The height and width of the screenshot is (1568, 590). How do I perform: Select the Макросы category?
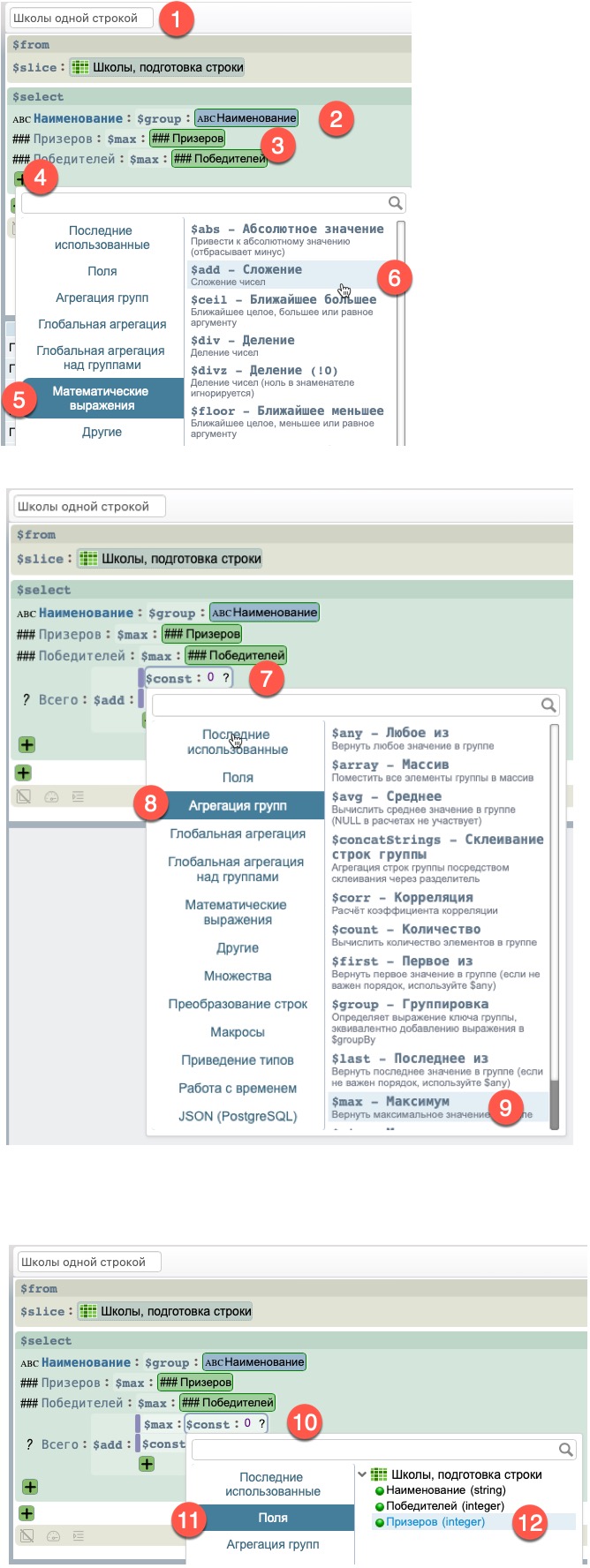click(x=238, y=1032)
